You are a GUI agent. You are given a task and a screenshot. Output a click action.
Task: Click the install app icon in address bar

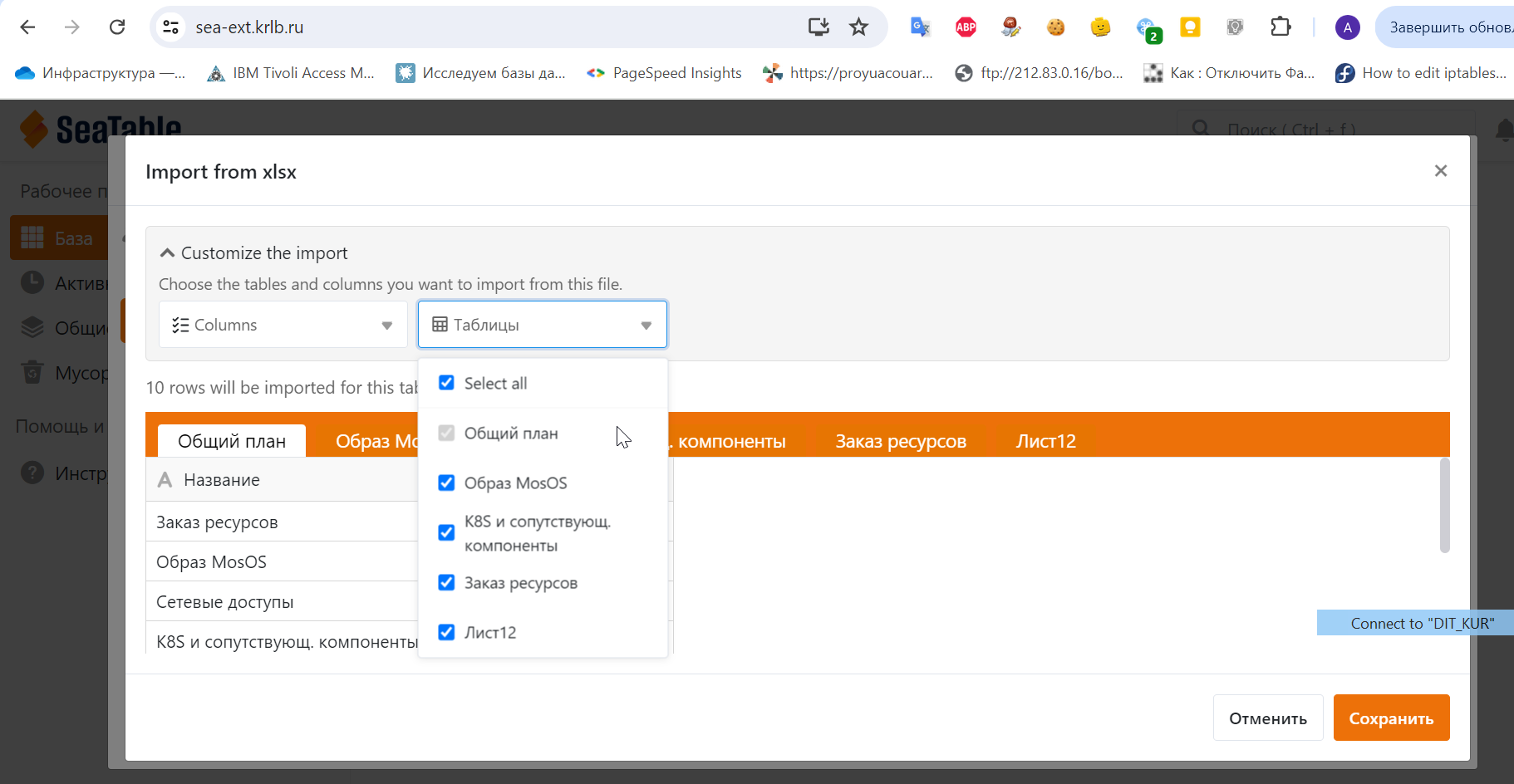[x=818, y=27]
